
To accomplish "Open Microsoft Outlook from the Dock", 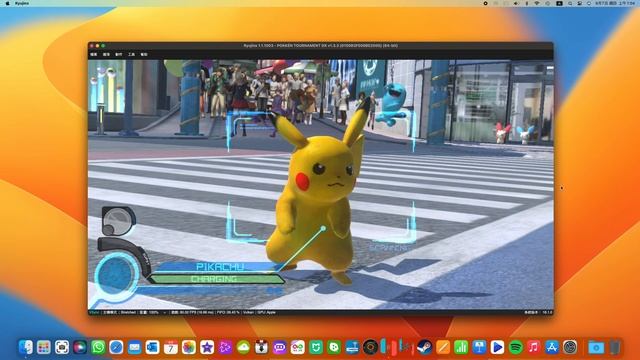I will click(152, 347).
